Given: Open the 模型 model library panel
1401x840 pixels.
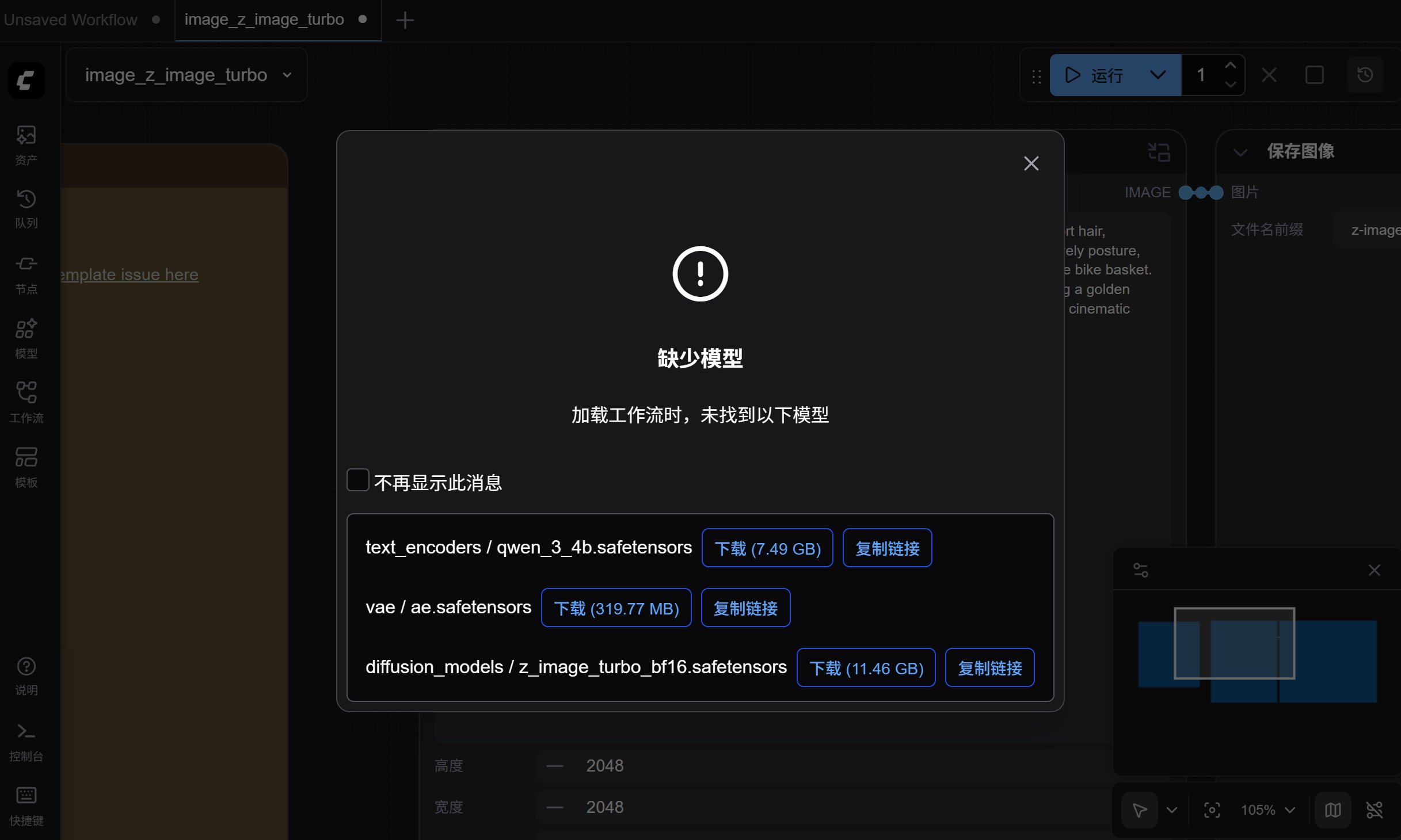Looking at the screenshot, I should coord(26,338).
